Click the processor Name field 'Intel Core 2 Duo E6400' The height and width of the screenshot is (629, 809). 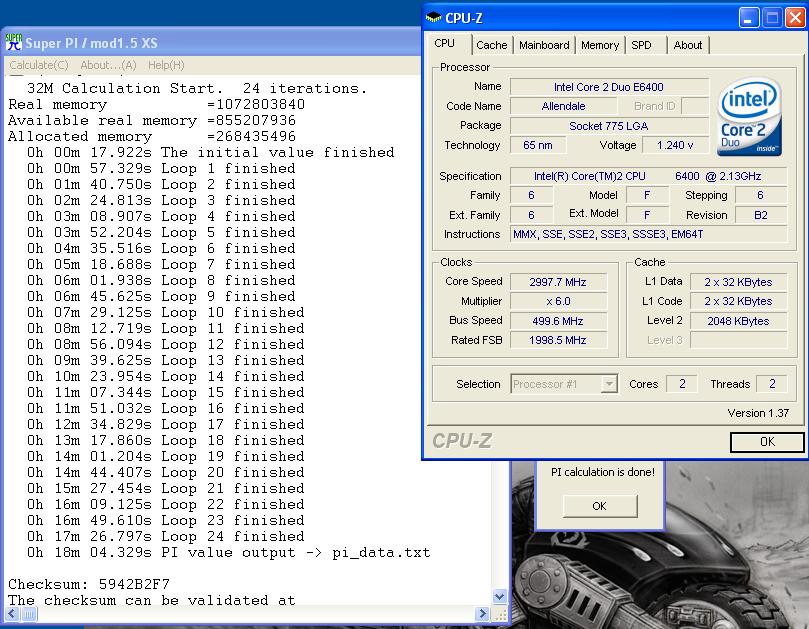(x=609, y=87)
